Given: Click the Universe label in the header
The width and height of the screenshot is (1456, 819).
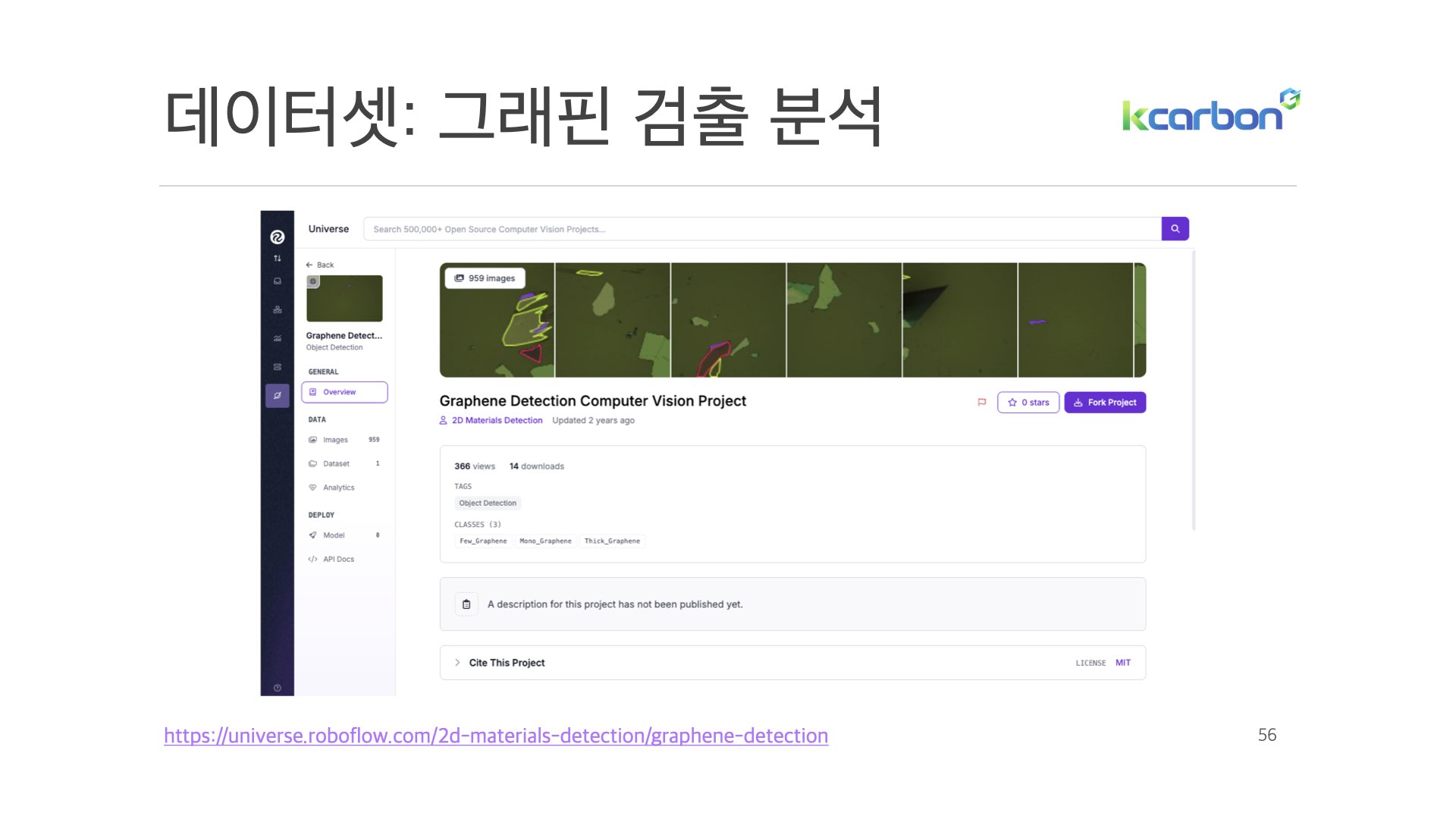Looking at the screenshot, I should coord(328,228).
